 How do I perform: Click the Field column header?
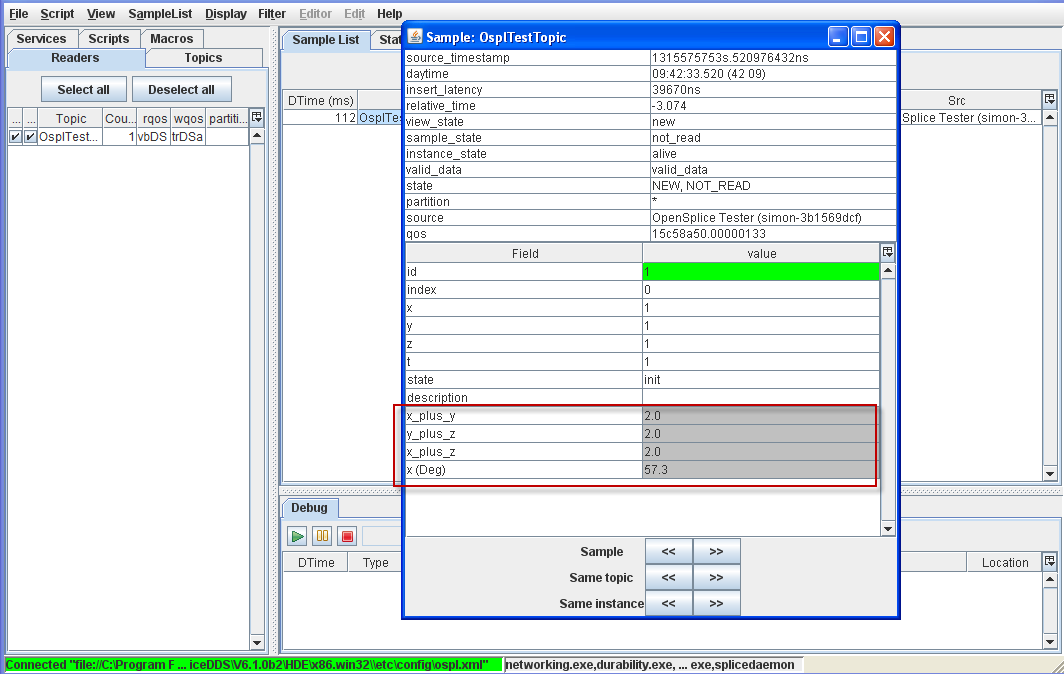(x=525, y=253)
